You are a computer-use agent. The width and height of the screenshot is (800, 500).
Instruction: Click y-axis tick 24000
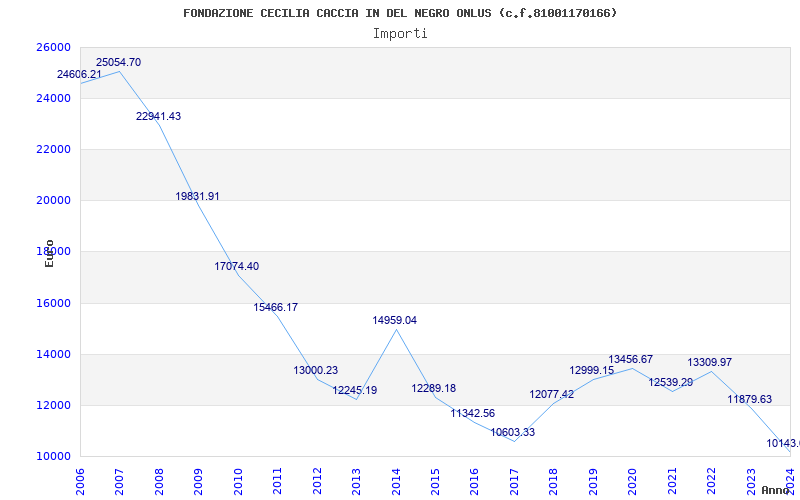click(53, 98)
